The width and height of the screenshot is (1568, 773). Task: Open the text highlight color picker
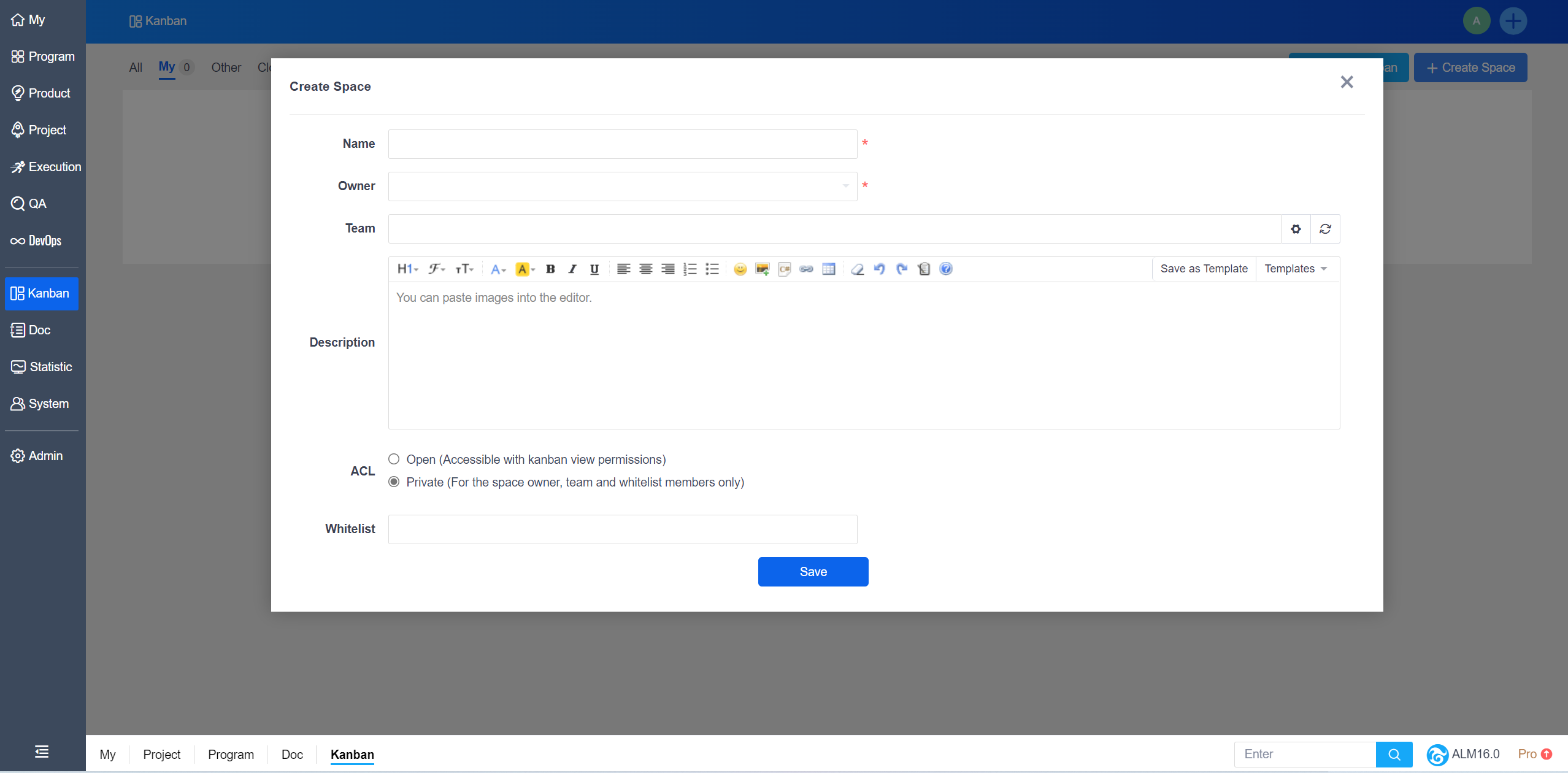tap(525, 269)
